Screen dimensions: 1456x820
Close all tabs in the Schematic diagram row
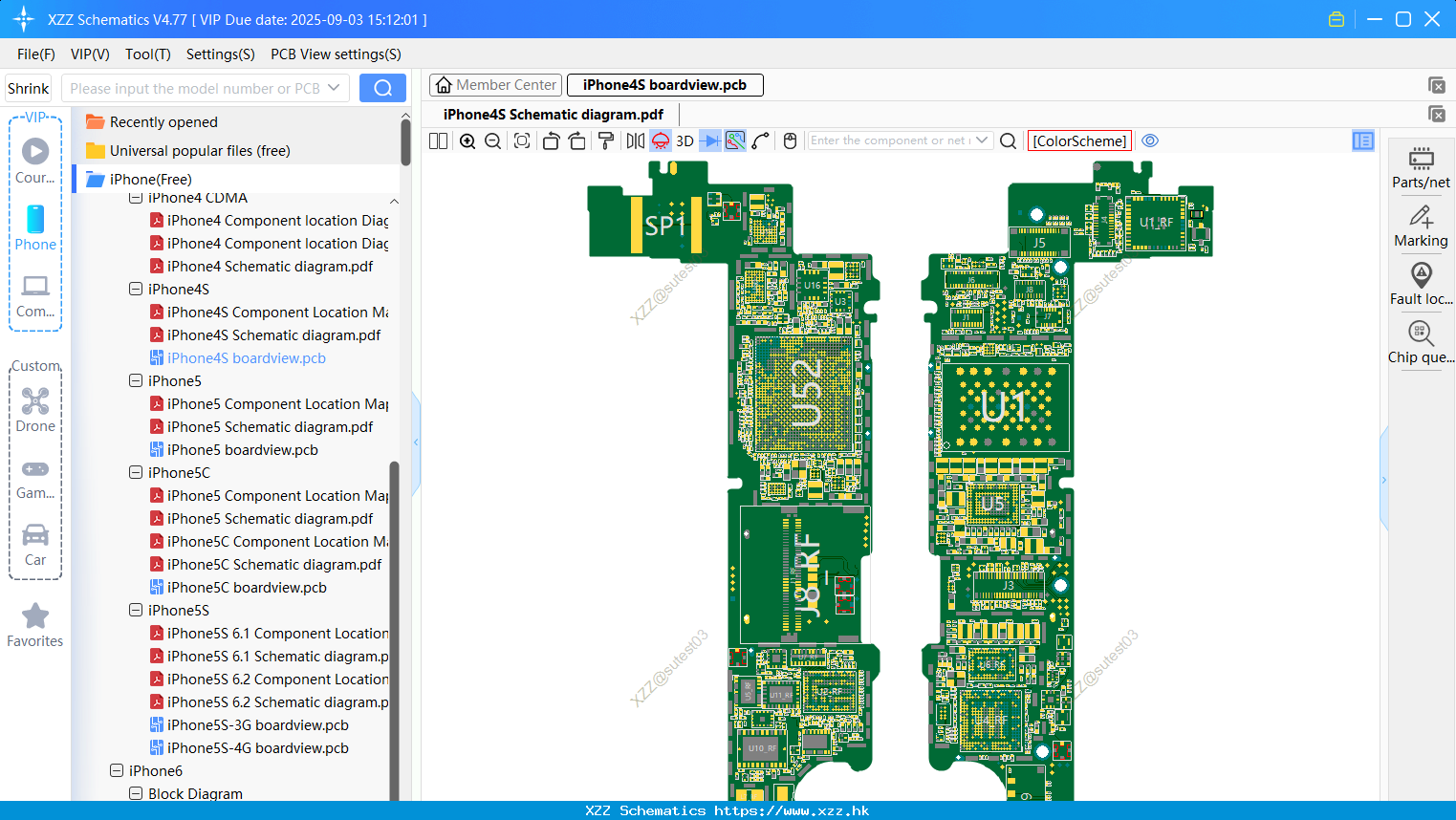pyautogui.click(x=1436, y=114)
